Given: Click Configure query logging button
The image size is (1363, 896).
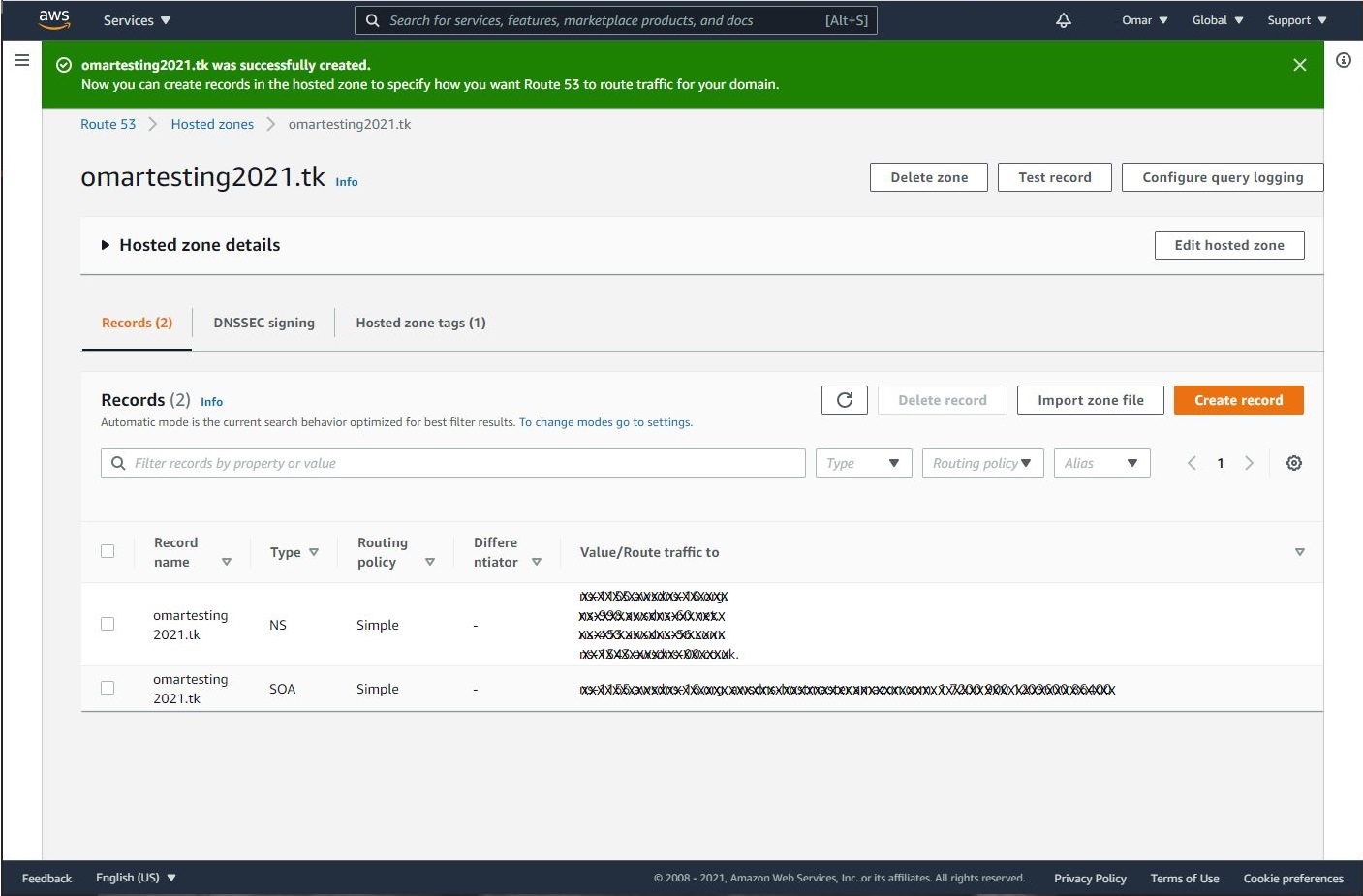Looking at the screenshot, I should (1223, 177).
